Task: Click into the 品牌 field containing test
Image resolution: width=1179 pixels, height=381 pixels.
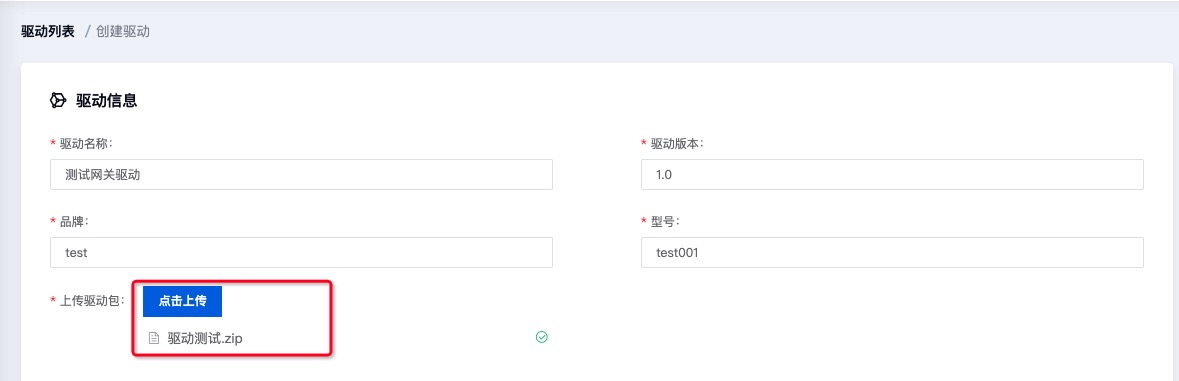Action: tap(302, 252)
